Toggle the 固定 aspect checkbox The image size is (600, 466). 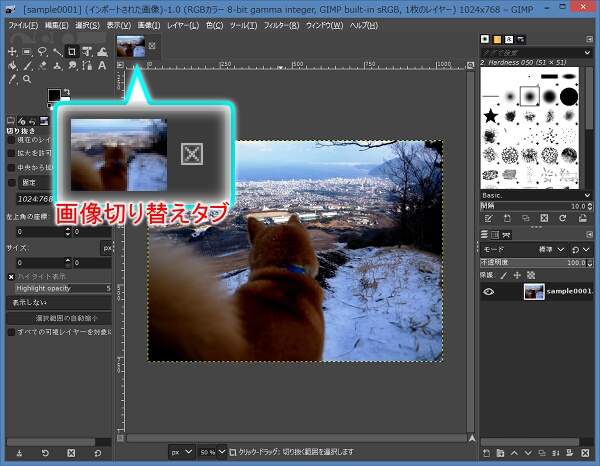(x=12, y=182)
